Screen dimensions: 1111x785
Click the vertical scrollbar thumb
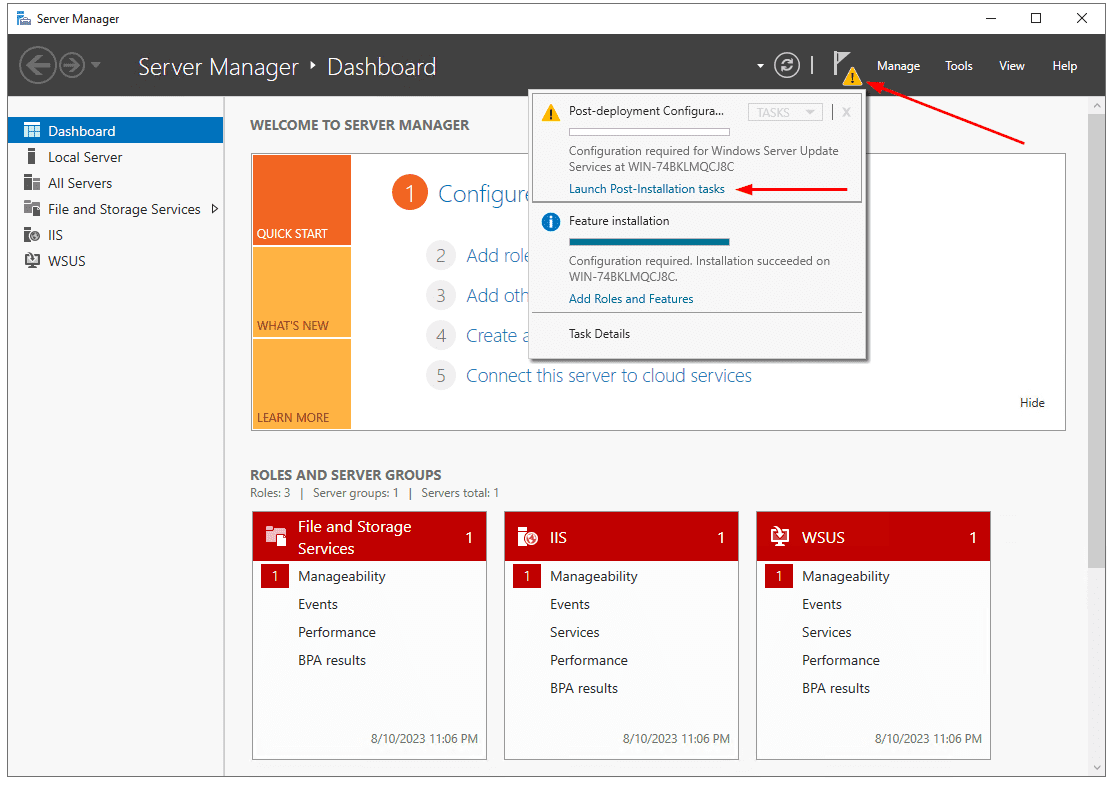(1097, 341)
